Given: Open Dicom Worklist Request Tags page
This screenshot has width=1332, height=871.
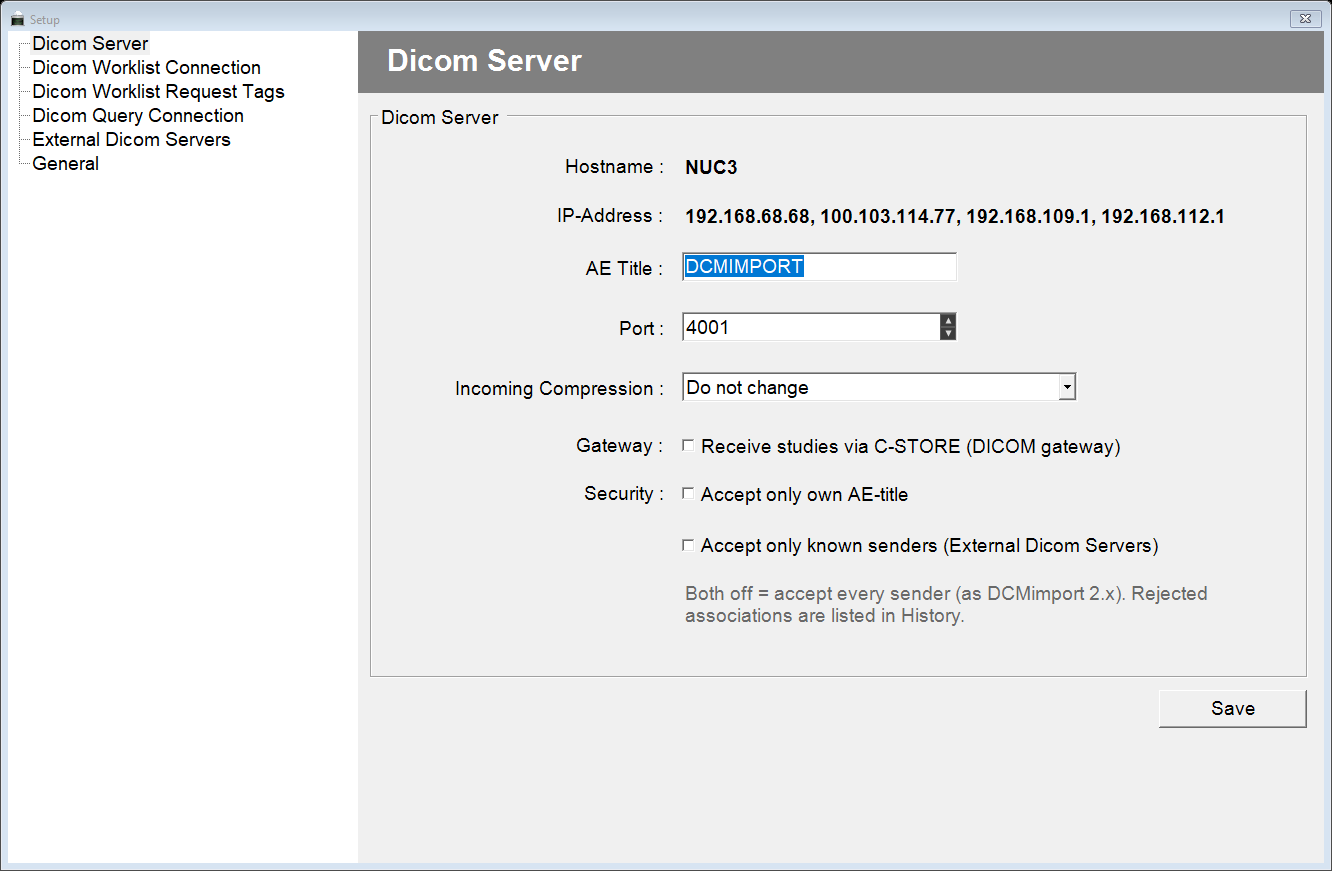Looking at the screenshot, I should tap(158, 92).
